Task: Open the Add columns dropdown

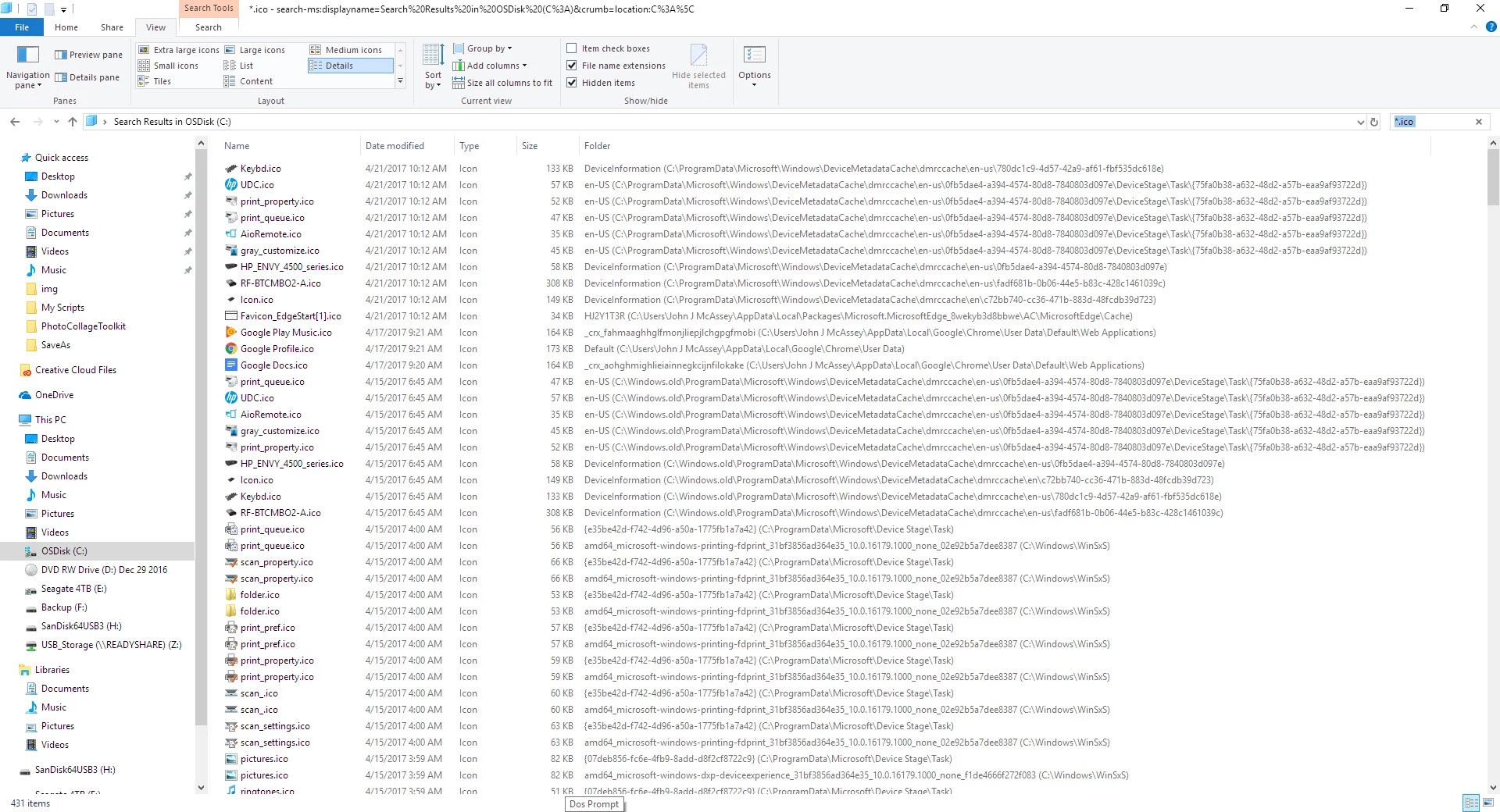Action: (x=489, y=66)
